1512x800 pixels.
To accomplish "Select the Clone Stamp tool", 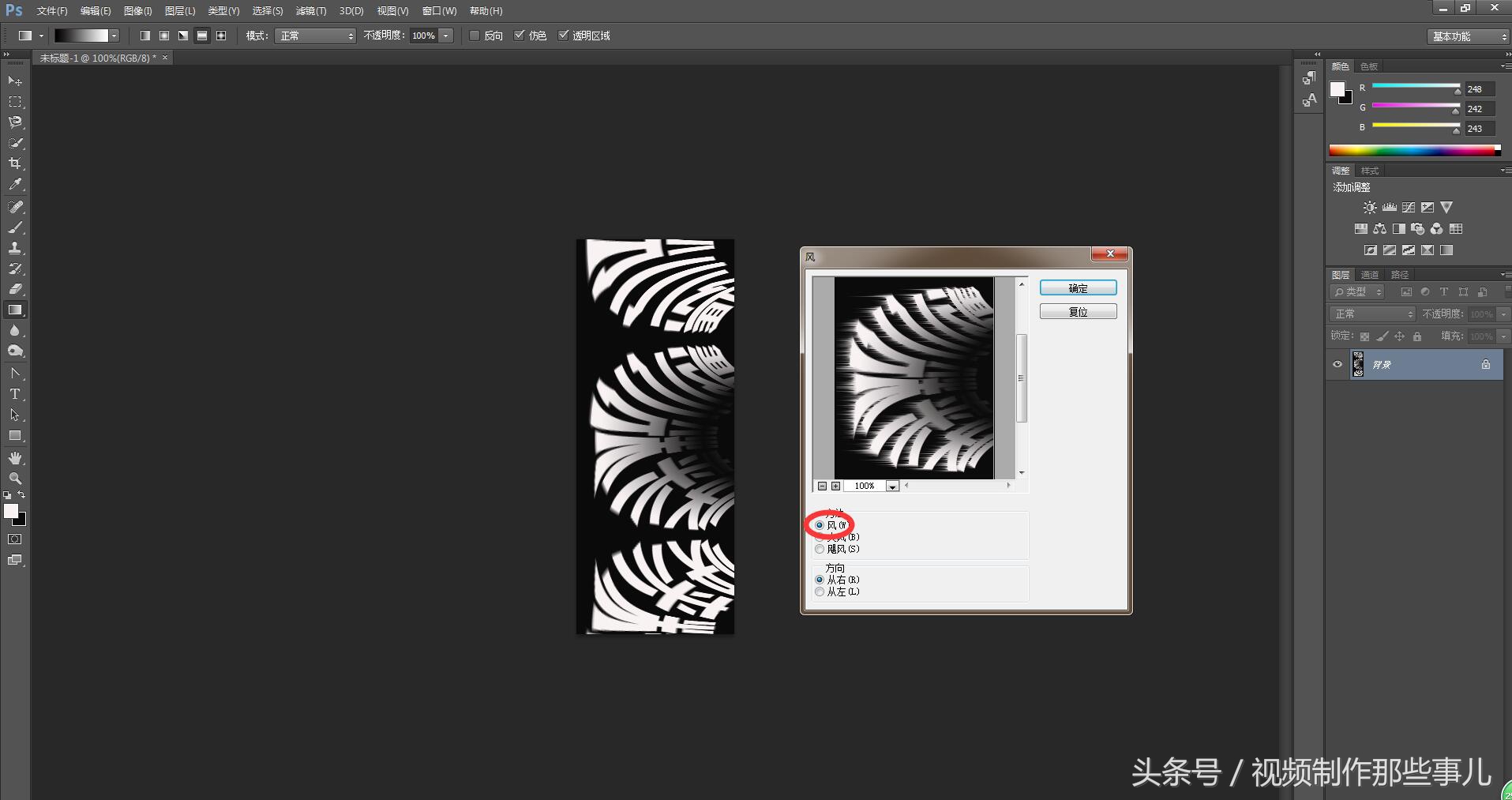I will pos(15,248).
